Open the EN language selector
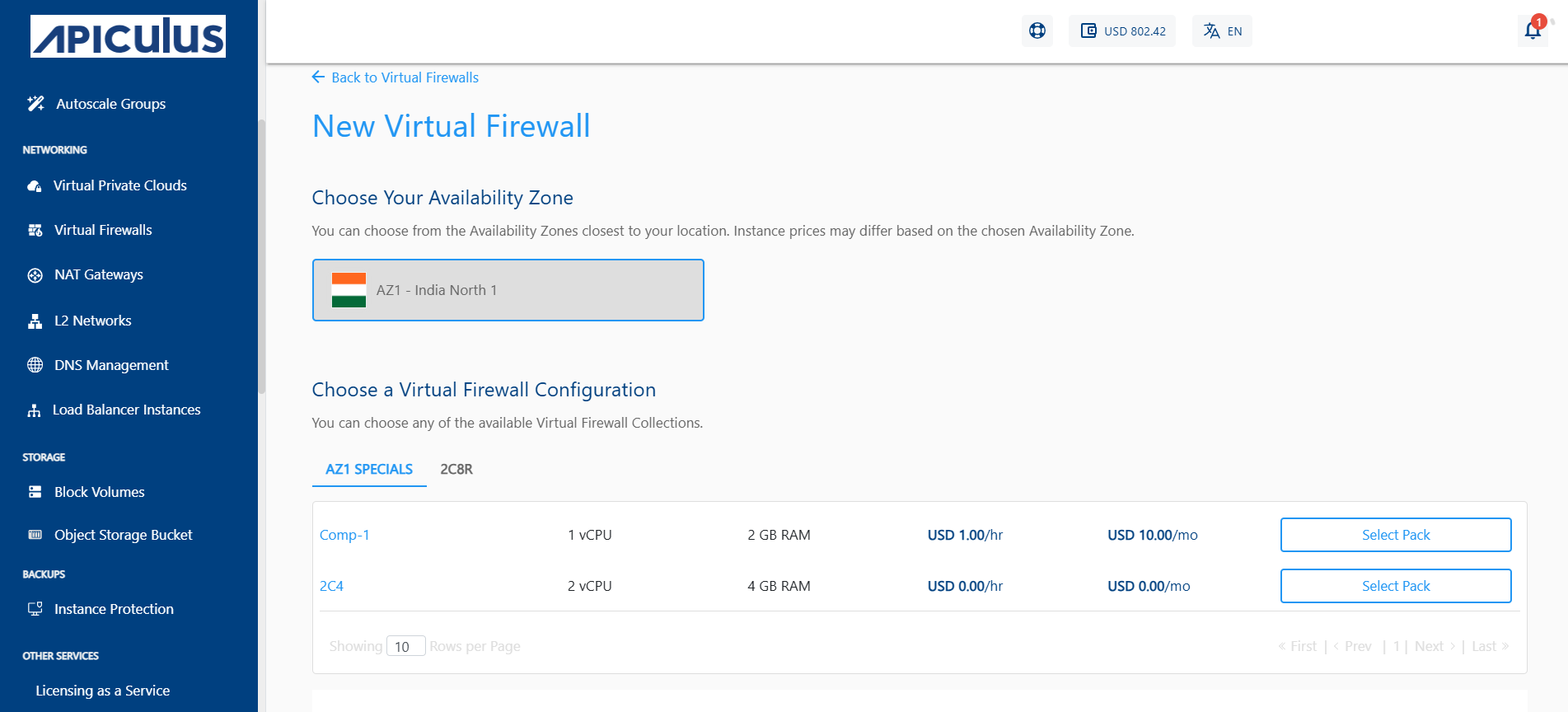 click(1222, 30)
